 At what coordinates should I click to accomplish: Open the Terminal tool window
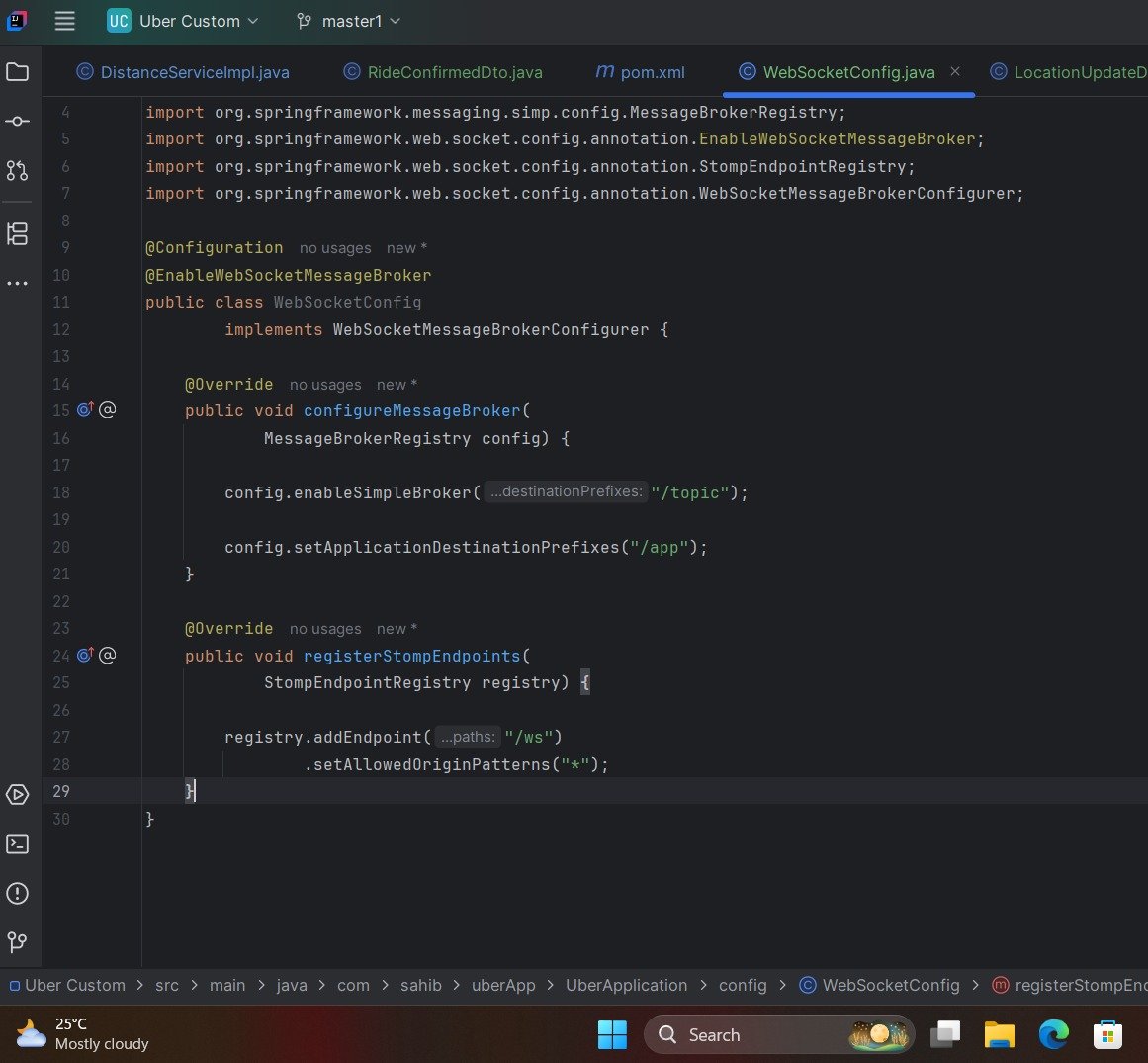pyautogui.click(x=18, y=844)
